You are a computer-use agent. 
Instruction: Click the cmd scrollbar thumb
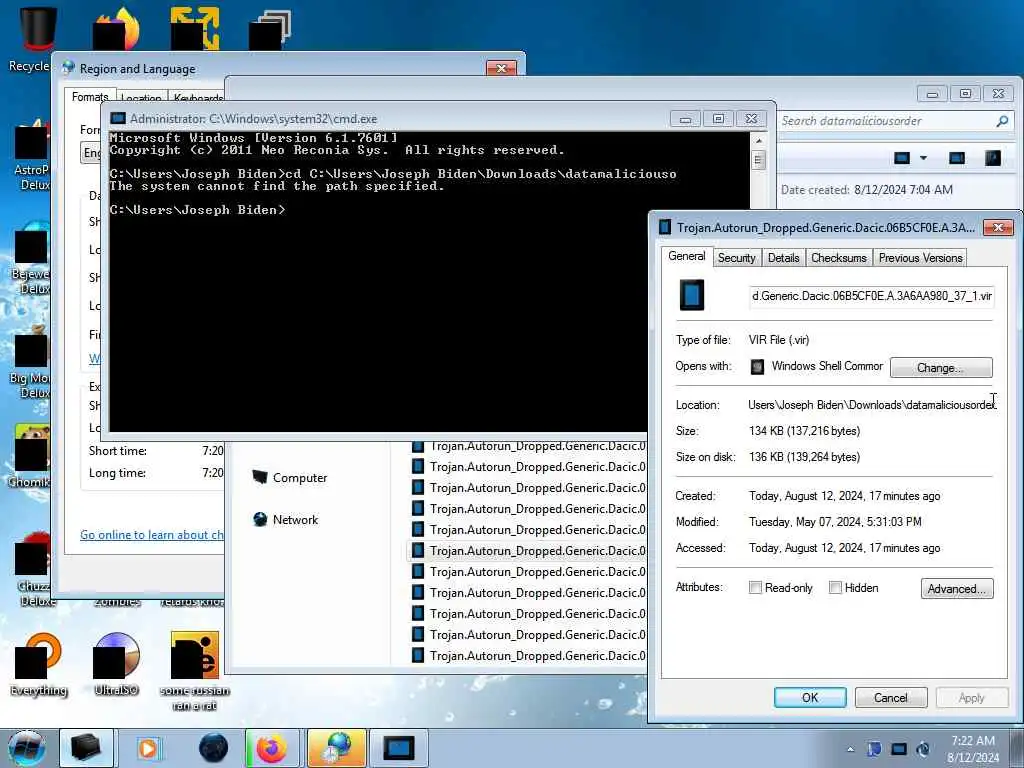coord(758,160)
